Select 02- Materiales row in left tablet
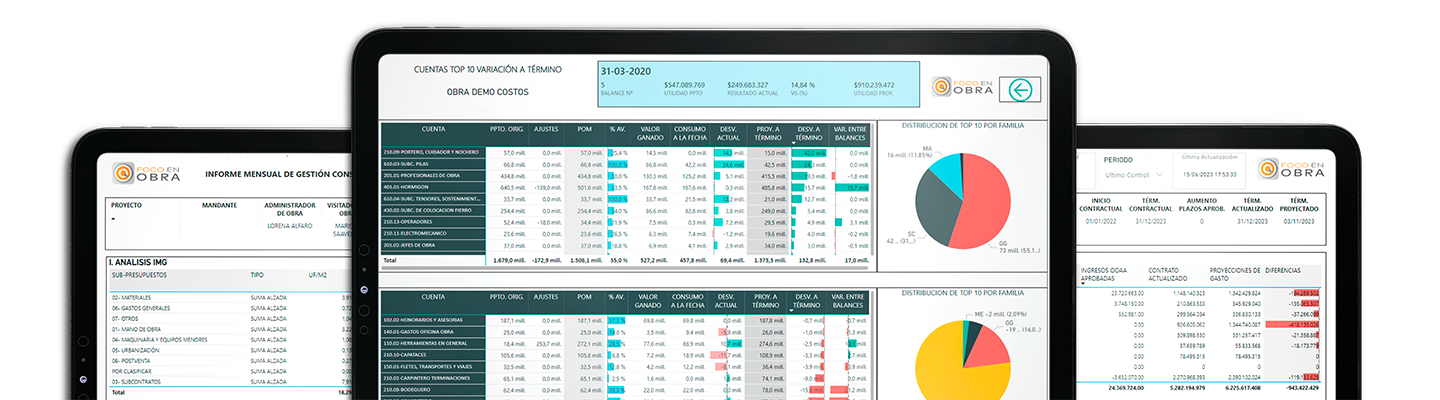This screenshot has height=400, width=1440. coord(230,297)
